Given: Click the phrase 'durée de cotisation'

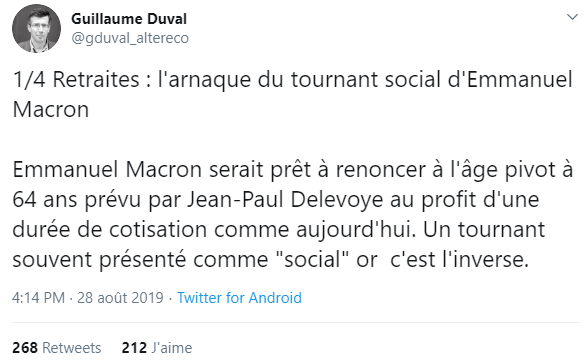Looking at the screenshot, I should 110,229.
